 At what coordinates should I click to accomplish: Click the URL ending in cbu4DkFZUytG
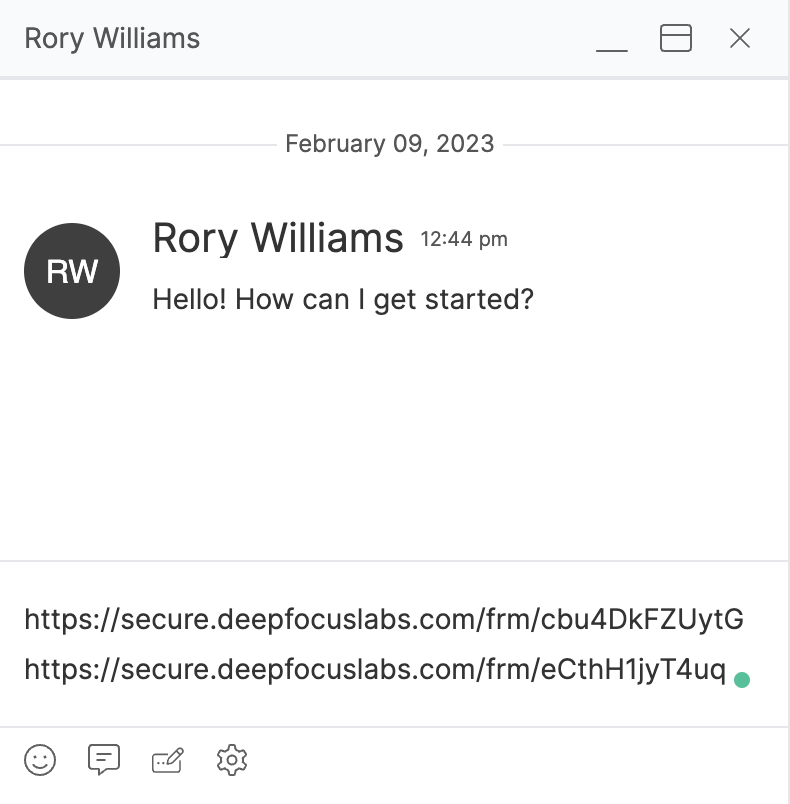point(384,619)
